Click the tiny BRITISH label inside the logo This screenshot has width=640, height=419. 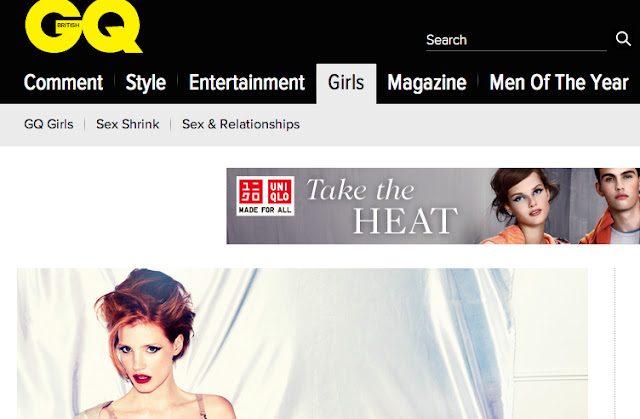click(x=68, y=25)
